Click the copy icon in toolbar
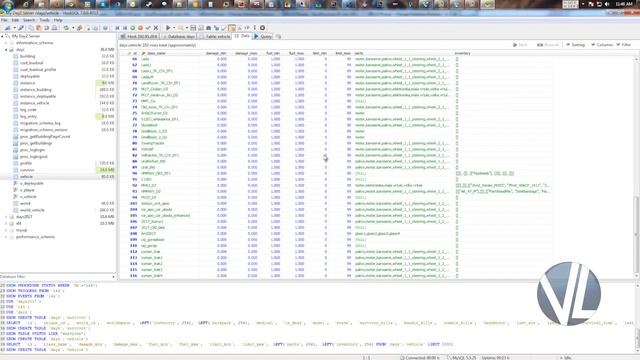 pyautogui.click(x=31, y=28)
